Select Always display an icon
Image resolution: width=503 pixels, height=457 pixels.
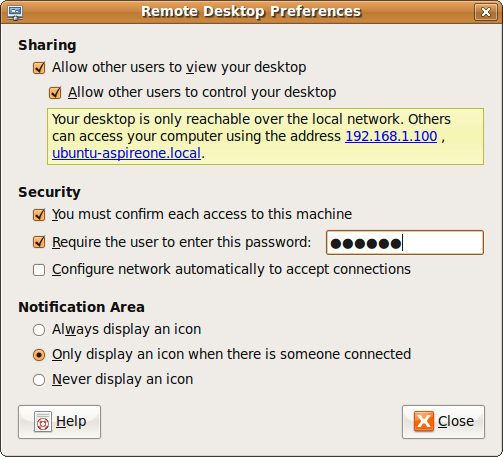pos(39,330)
